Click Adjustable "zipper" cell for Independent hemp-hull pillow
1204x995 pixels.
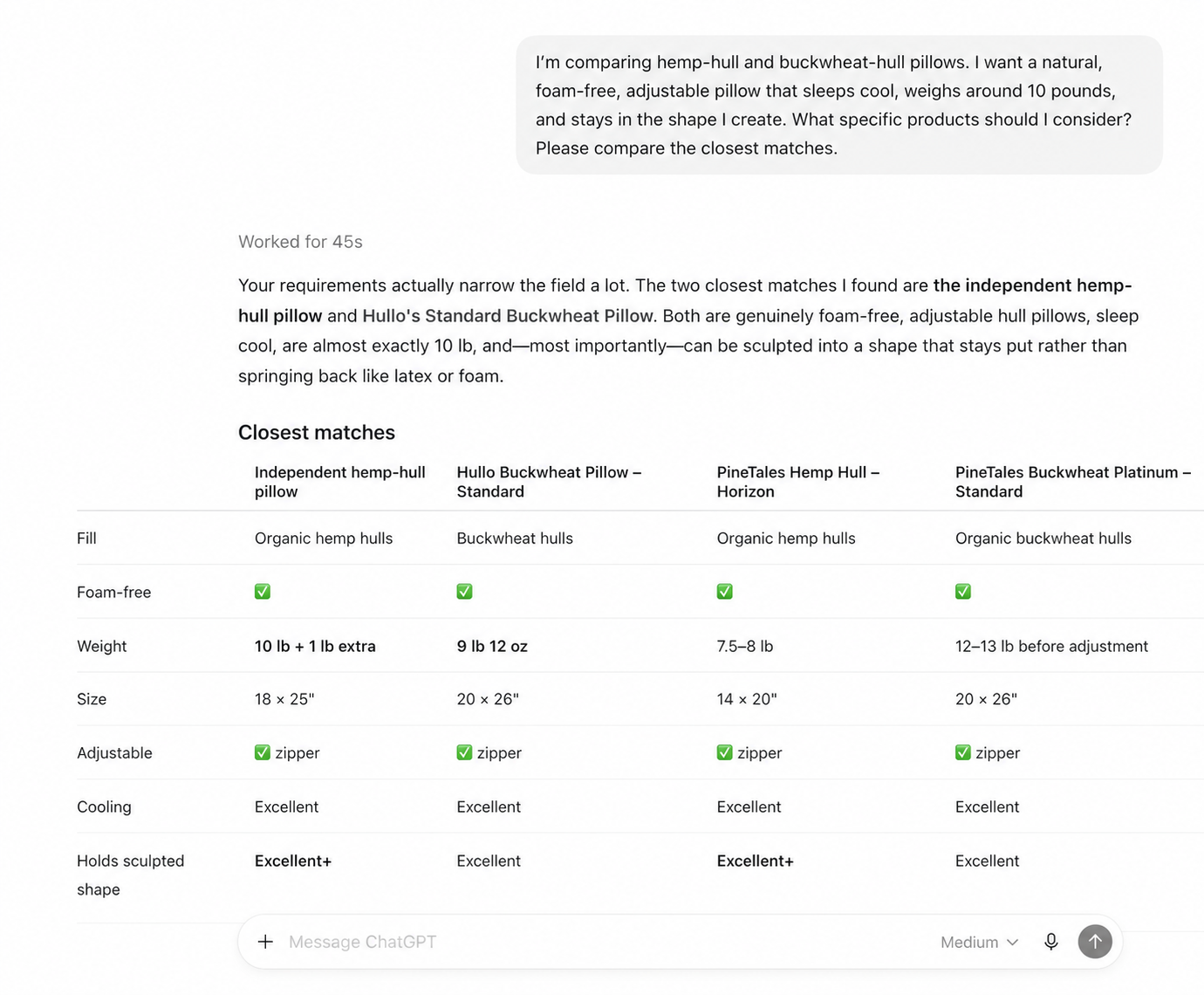pos(287,753)
